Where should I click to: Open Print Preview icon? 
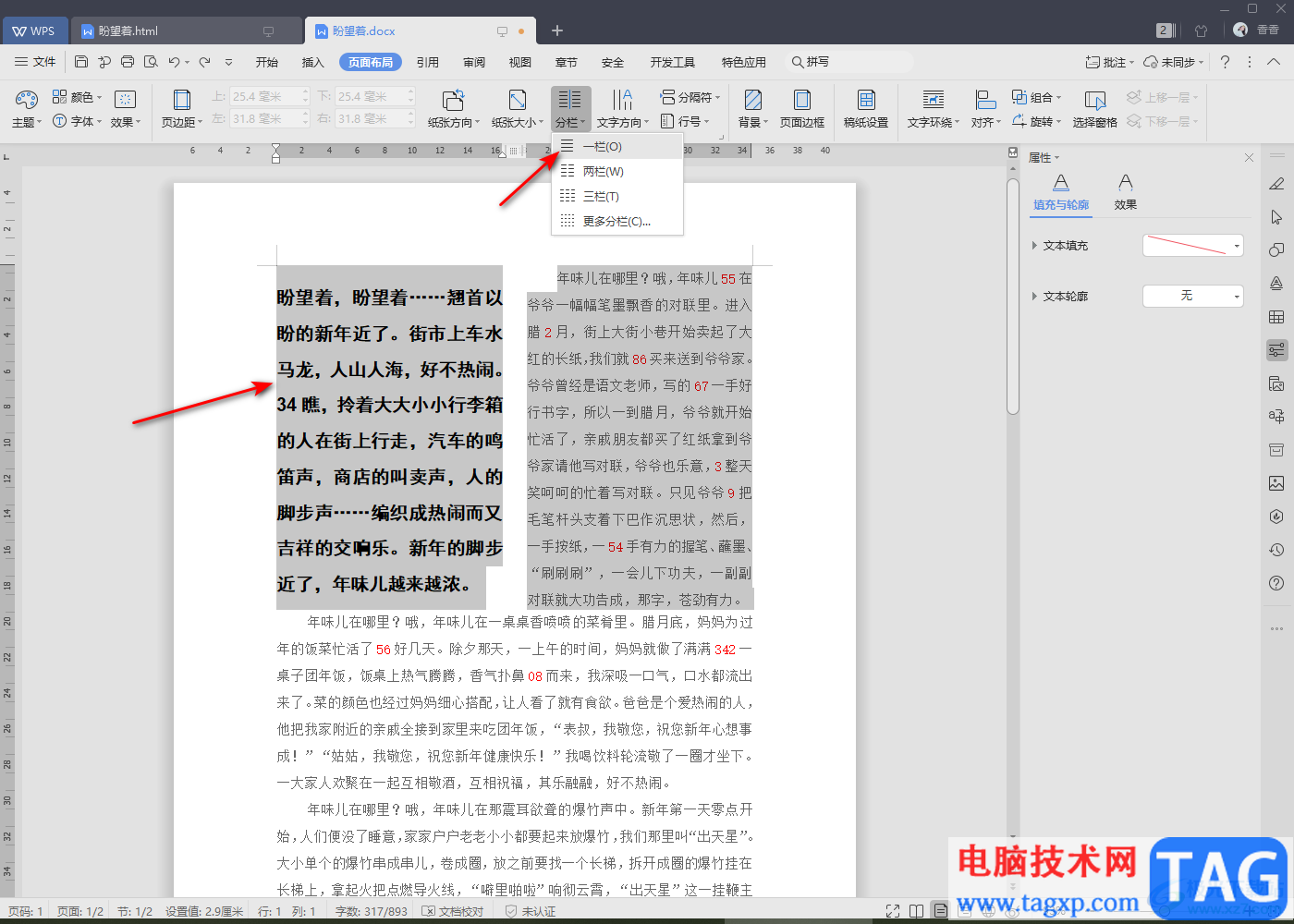click(151, 62)
